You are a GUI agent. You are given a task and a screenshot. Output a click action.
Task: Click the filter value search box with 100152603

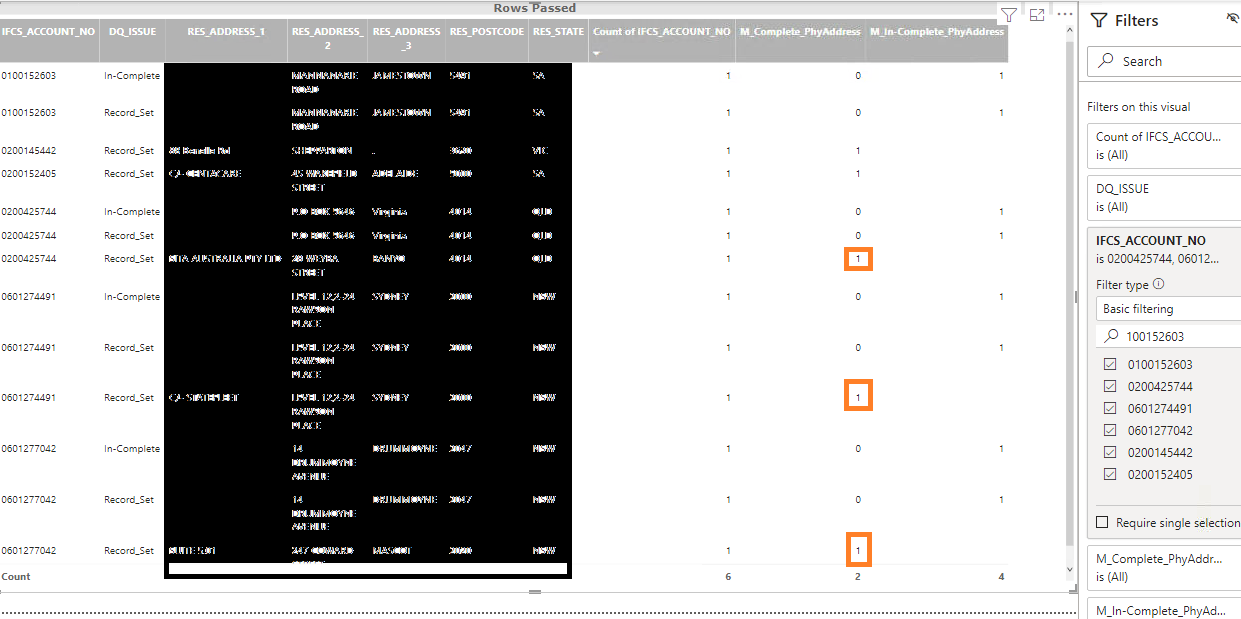tap(1169, 336)
